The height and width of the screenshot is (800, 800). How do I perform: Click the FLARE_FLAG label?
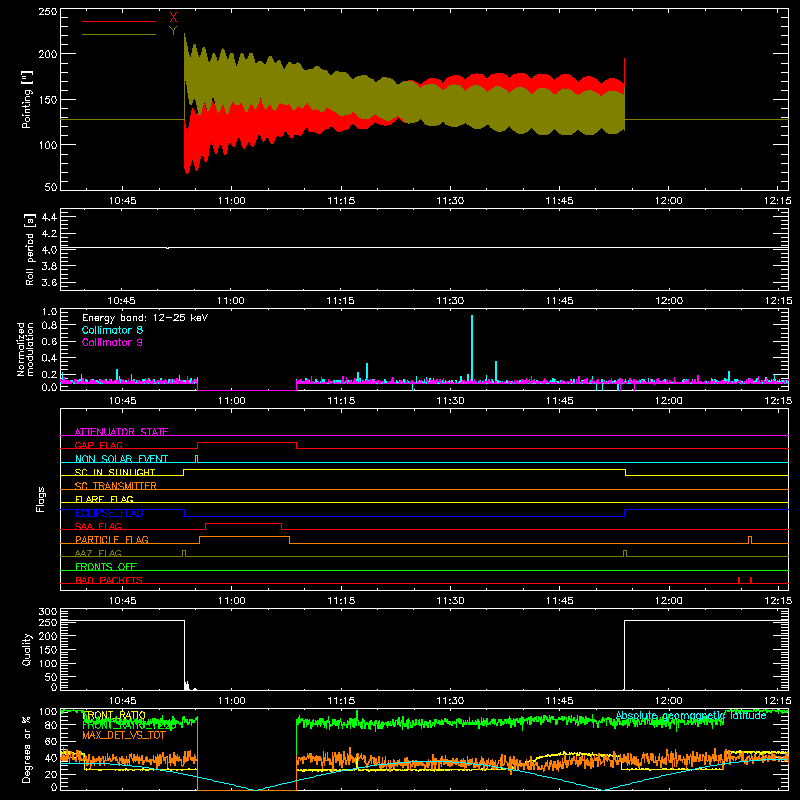(x=104, y=499)
